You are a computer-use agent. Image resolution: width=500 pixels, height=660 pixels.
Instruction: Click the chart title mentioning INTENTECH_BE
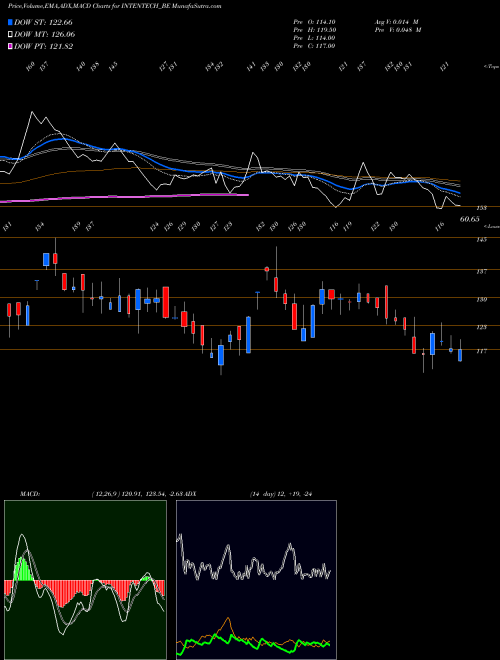(x=114, y=6)
